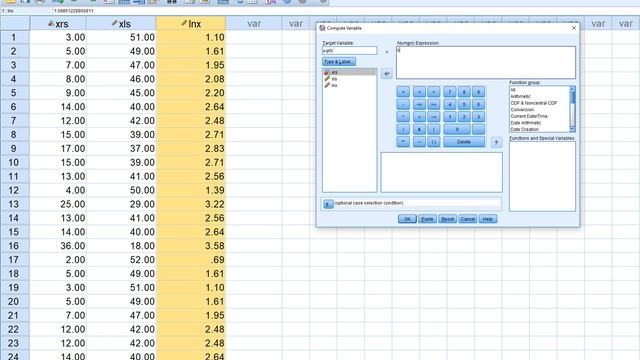Image resolution: width=640 pixels, height=360 pixels.
Task: Insert less-than operator from keypad
Action: pyautogui.click(x=419, y=92)
